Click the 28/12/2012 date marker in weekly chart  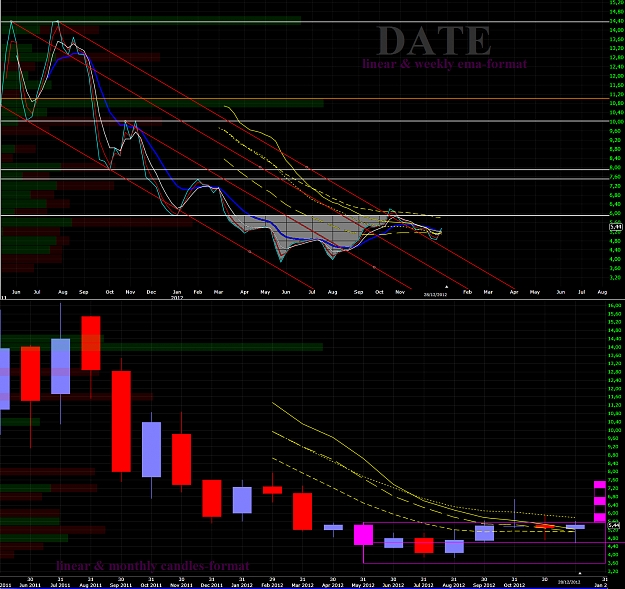(435, 294)
